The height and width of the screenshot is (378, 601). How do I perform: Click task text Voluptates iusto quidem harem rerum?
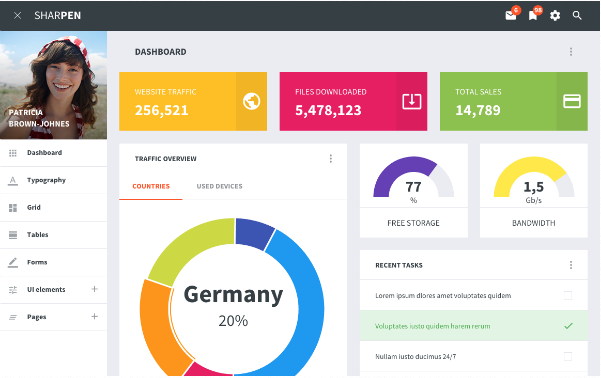click(432, 326)
